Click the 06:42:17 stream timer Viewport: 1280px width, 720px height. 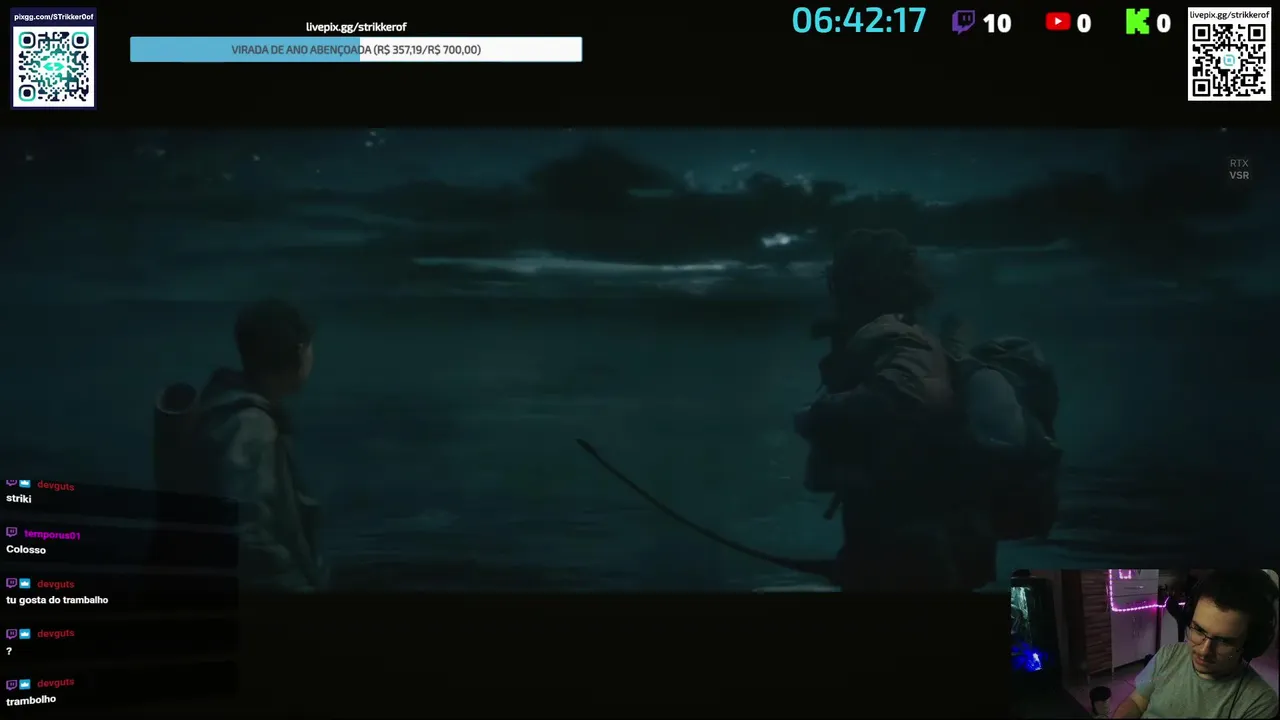pyautogui.click(x=859, y=21)
